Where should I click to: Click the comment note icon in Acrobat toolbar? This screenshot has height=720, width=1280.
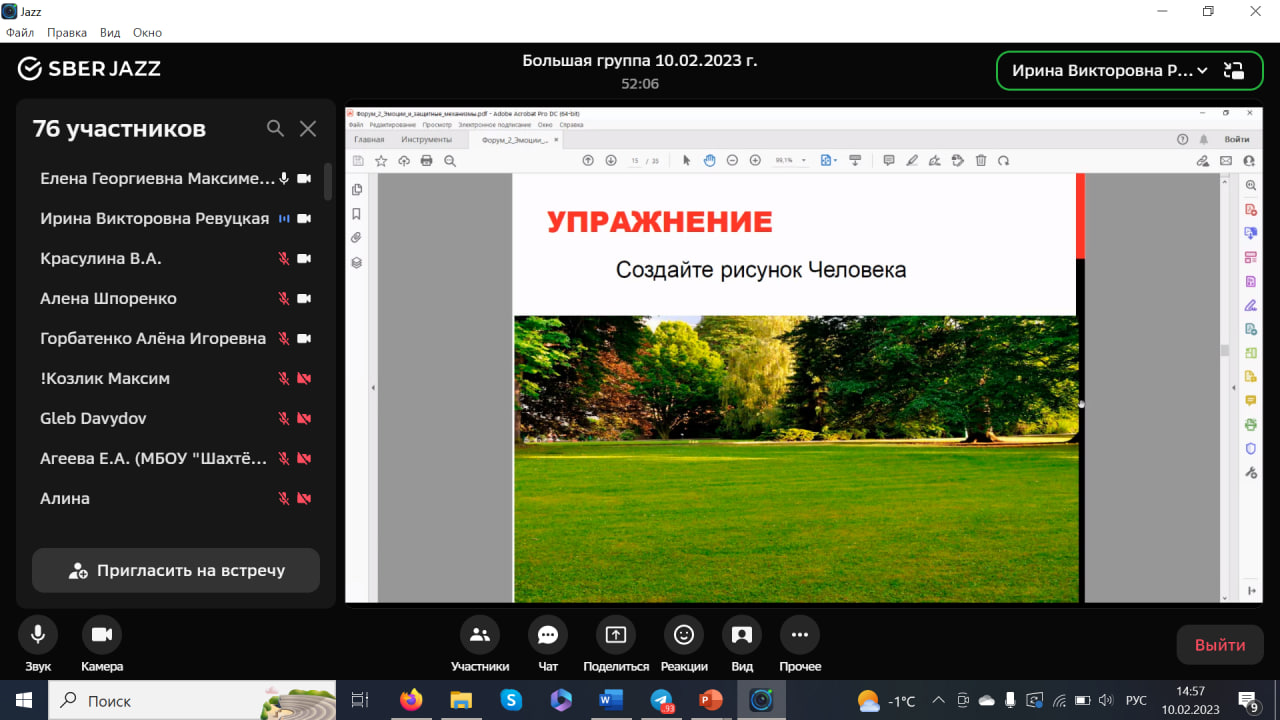pyautogui.click(x=888, y=160)
